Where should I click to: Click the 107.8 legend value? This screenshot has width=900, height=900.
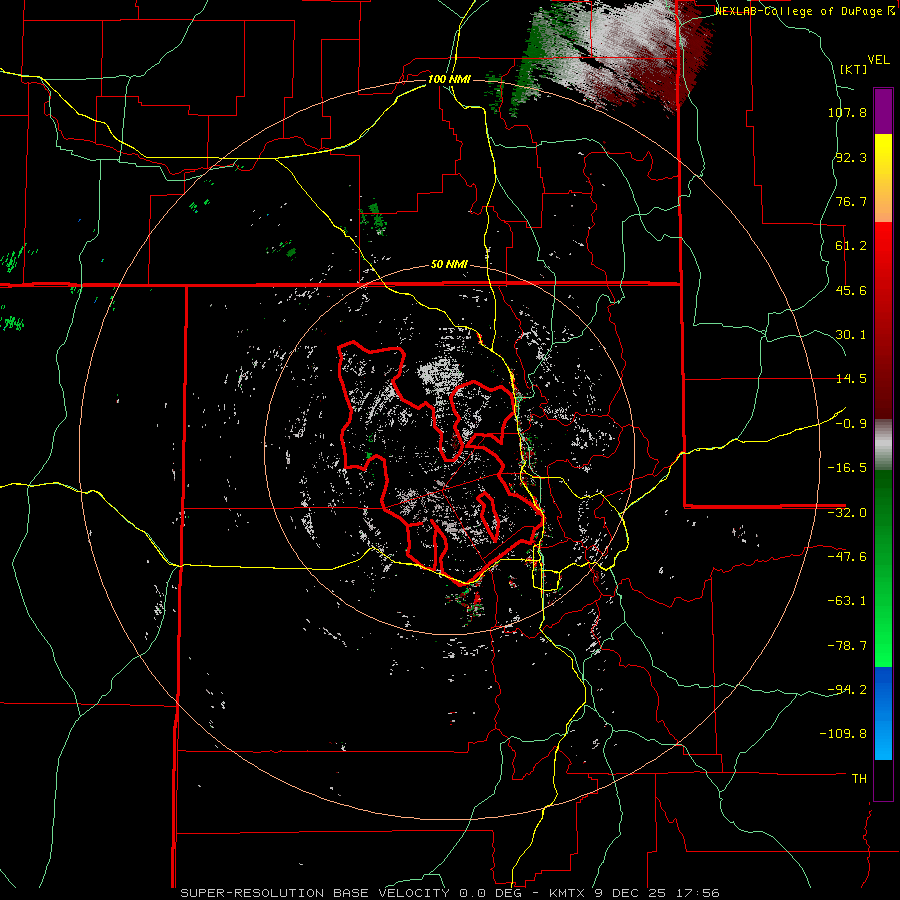click(847, 112)
